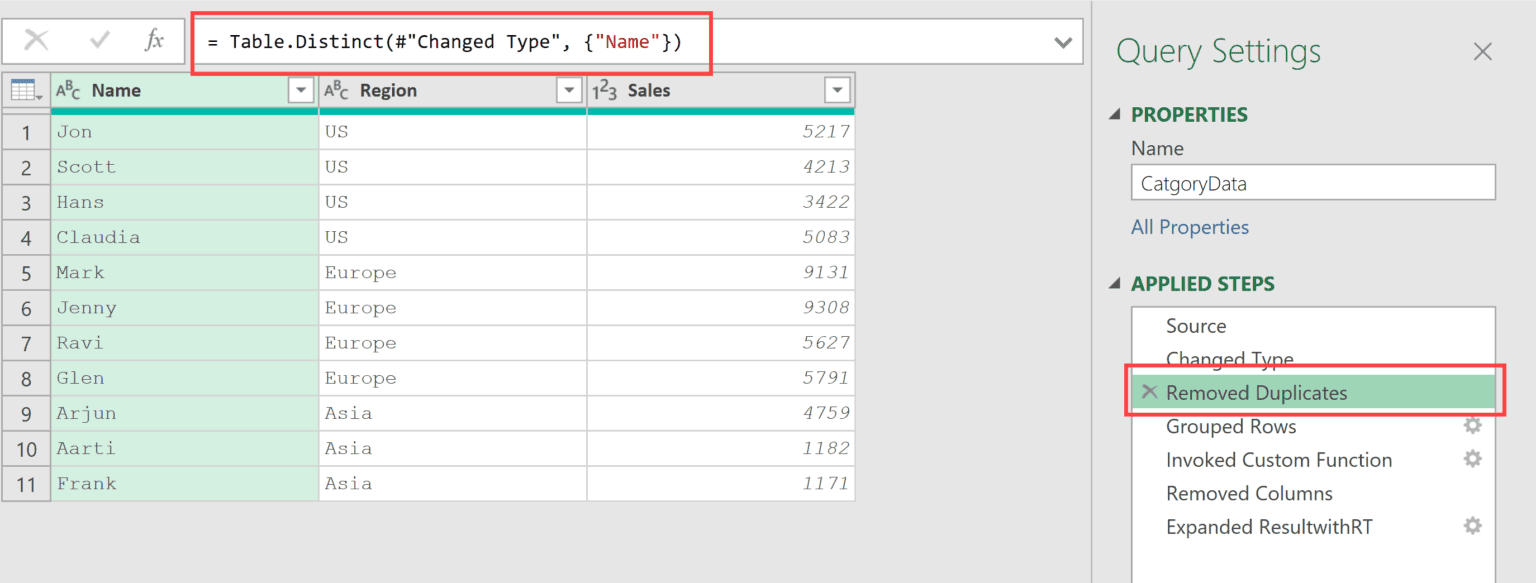This screenshot has height=583, width=1536.
Task: Cancel formula editing via the X icon
Action: [37, 41]
